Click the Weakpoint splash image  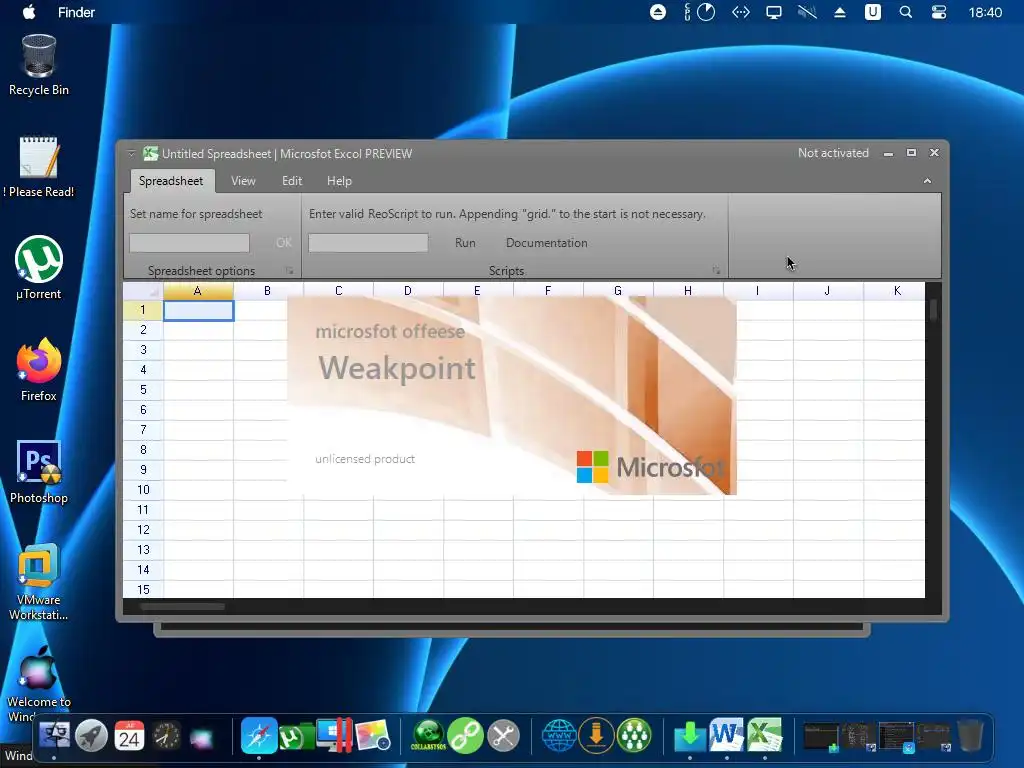512,396
